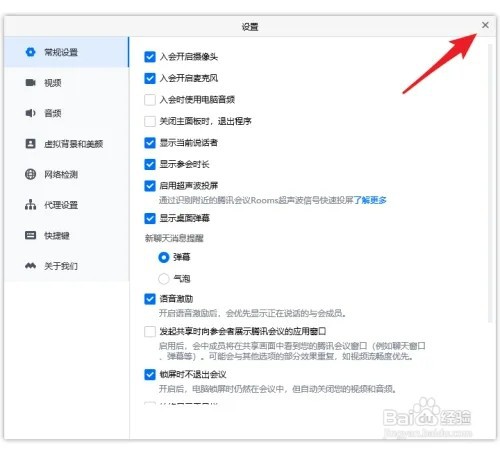Uncheck 入会开启摄像头 checkbox

pos(150,57)
